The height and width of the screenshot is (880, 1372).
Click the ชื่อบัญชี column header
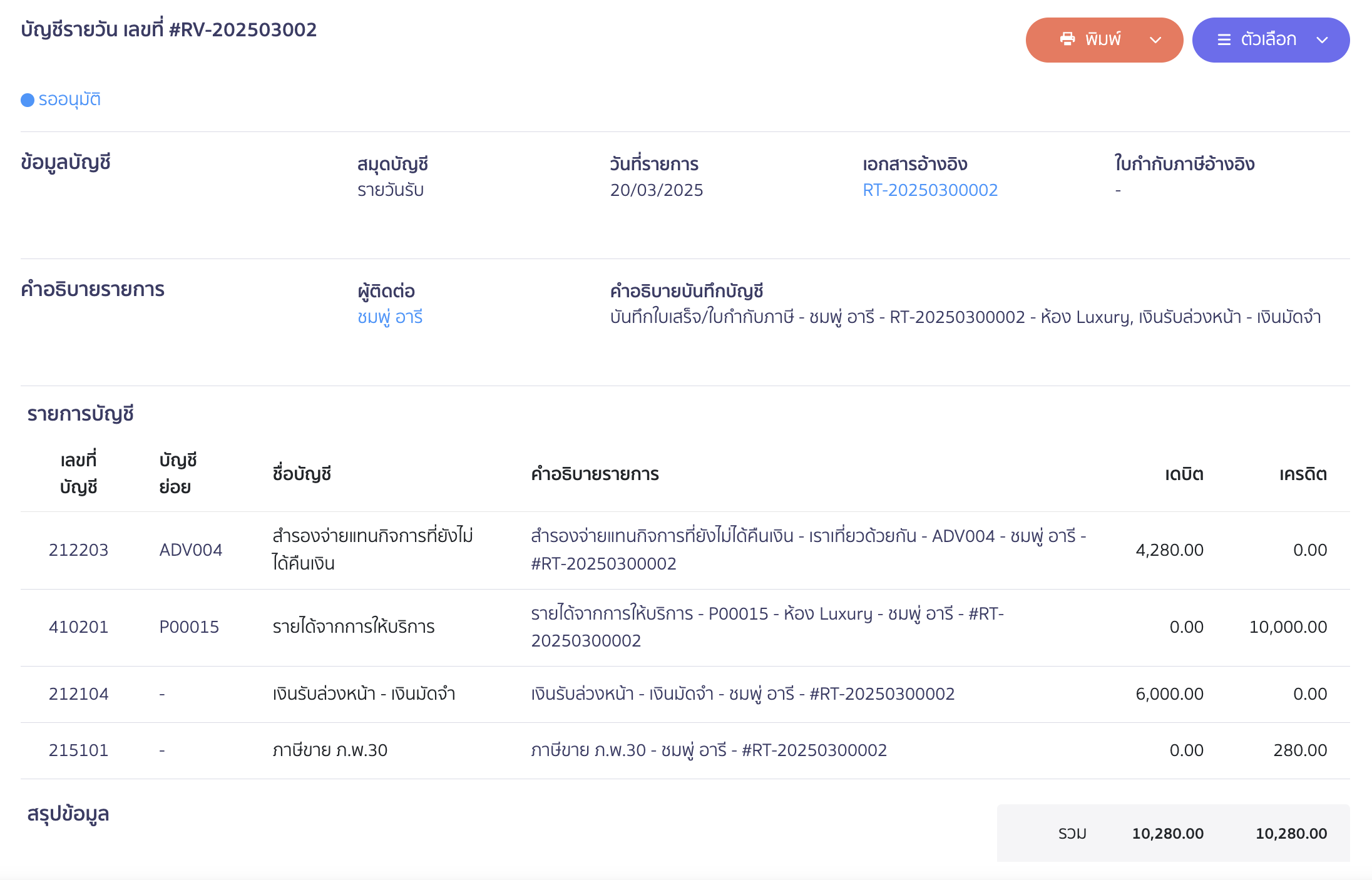click(302, 474)
